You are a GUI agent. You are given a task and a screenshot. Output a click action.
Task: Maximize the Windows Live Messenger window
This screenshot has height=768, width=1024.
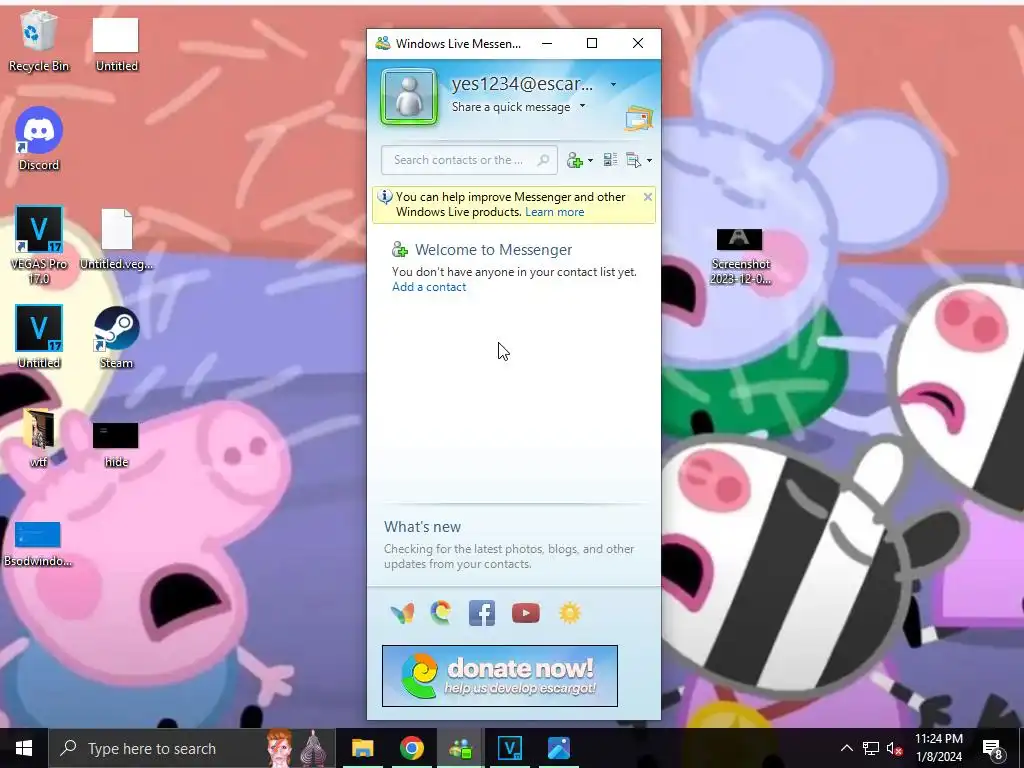click(592, 43)
